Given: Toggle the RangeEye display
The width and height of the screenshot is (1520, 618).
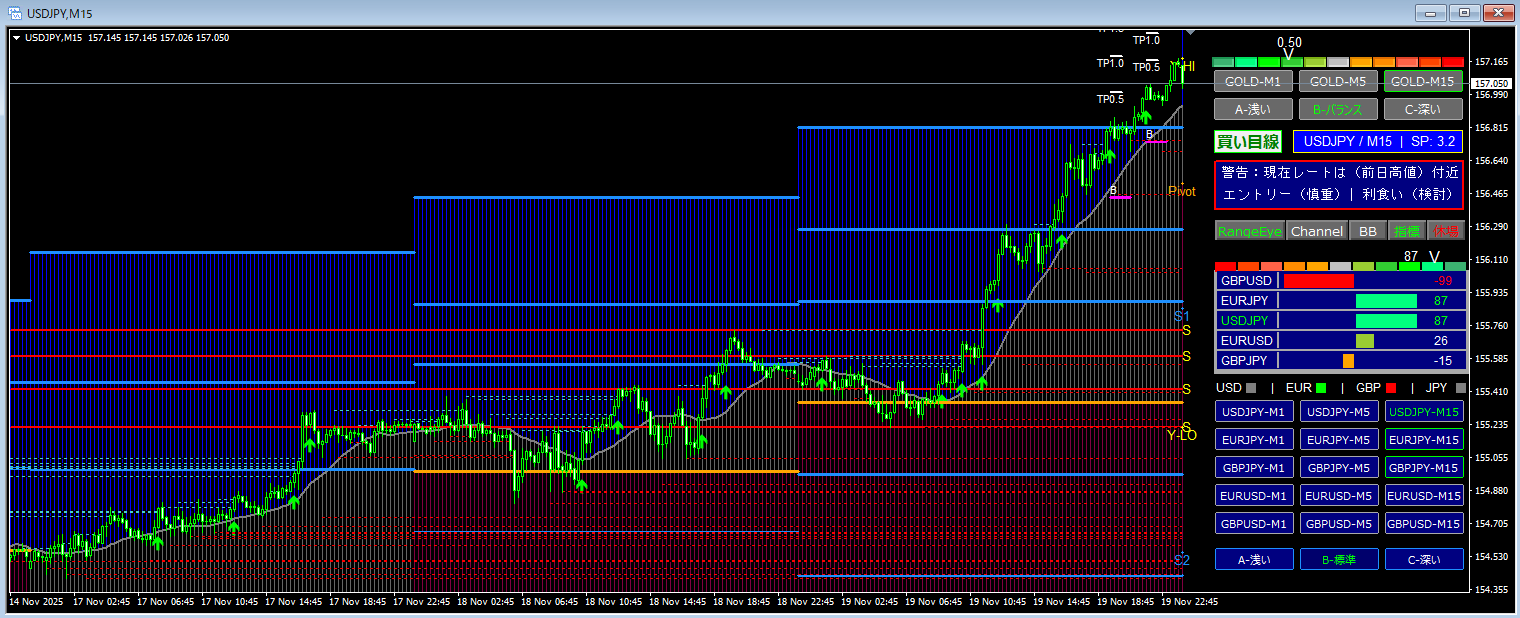Looking at the screenshot, I should (1249, 231).
